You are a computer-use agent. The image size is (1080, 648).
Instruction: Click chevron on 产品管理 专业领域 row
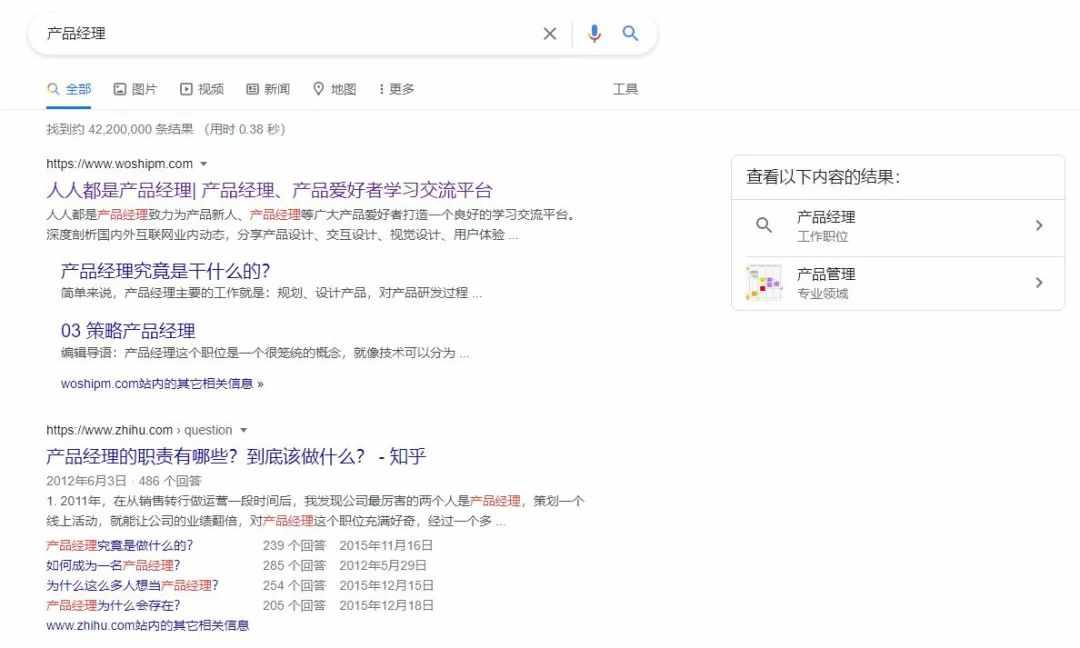pyautogui.click(x=1039, y=282)
